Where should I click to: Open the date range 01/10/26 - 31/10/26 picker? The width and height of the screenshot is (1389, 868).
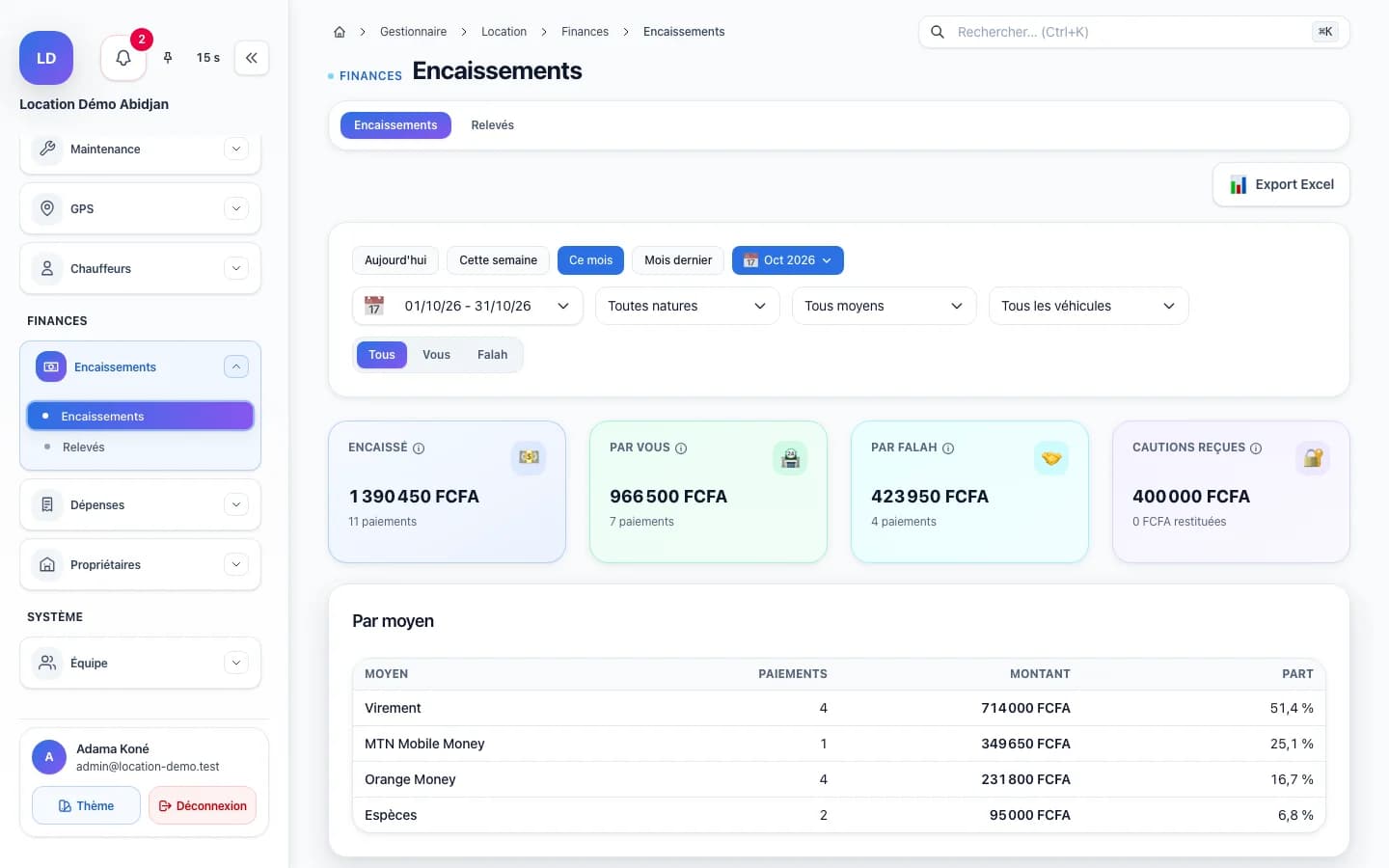(468, 306)
